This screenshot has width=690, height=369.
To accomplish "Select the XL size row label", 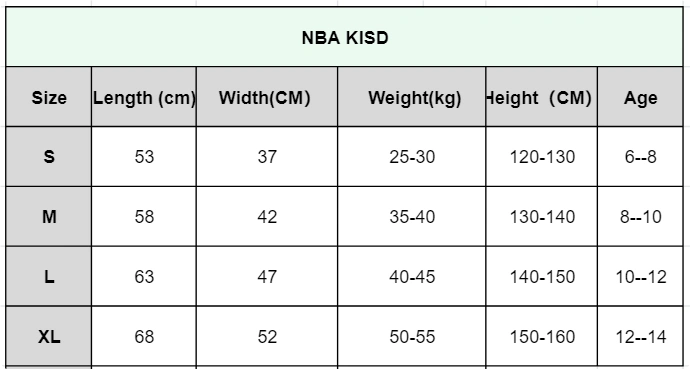I will 49,336.
